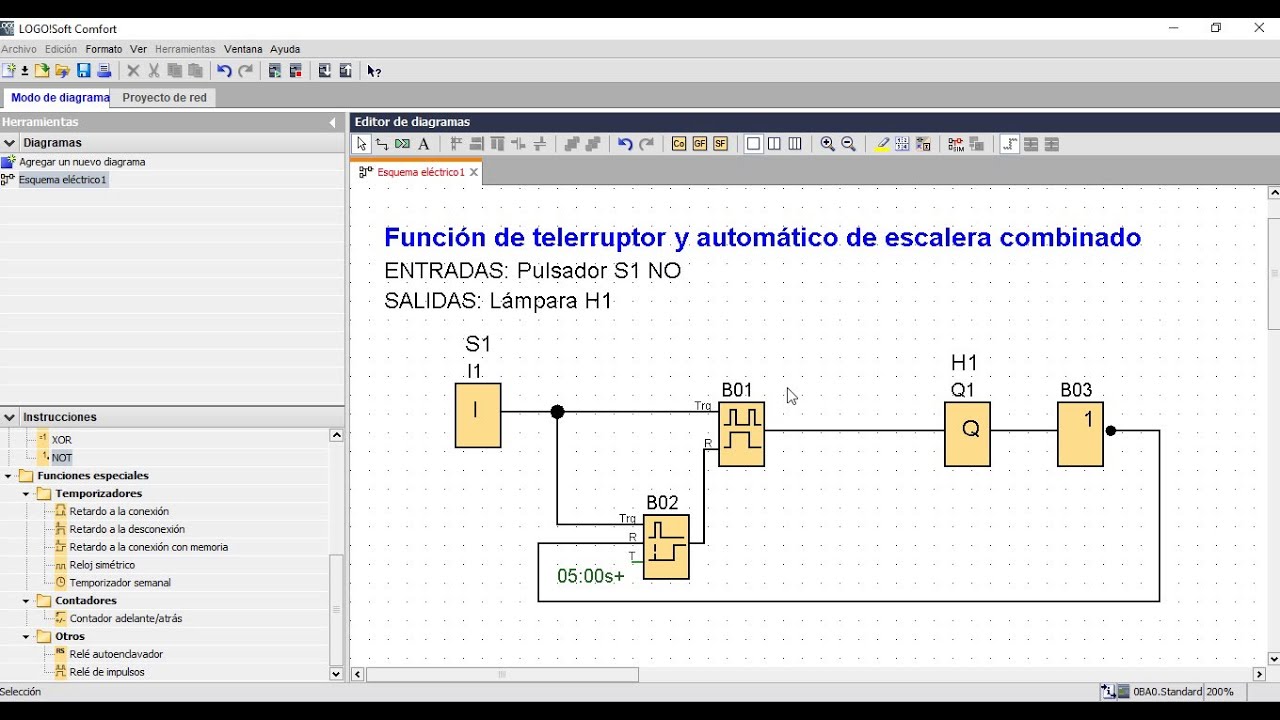Select Contador adelante/atrás instruction
This screenshot has height=720, width=1280.
(126, 619)
